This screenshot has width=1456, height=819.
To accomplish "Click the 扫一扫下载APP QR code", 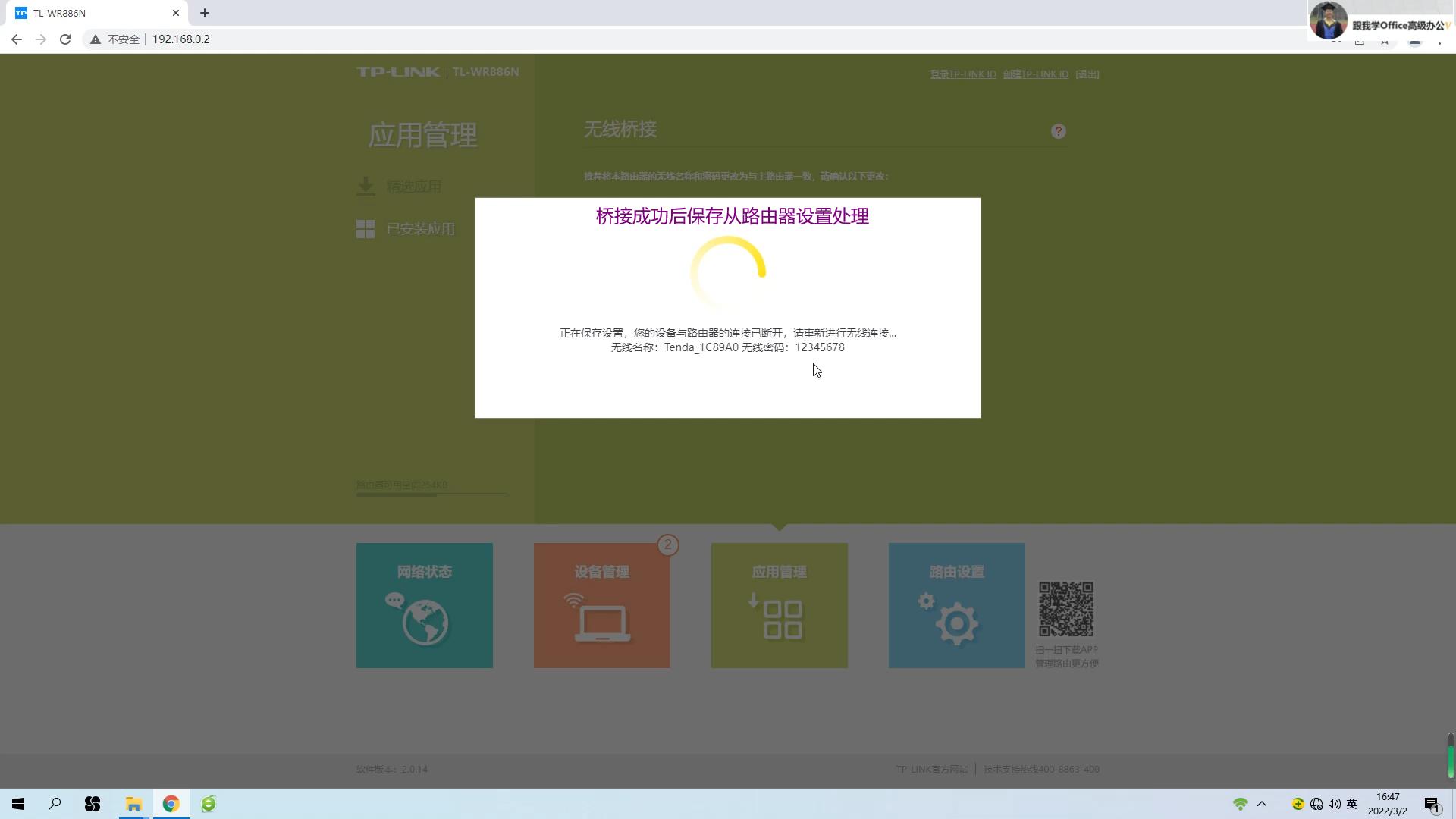I will point(1065,607).
